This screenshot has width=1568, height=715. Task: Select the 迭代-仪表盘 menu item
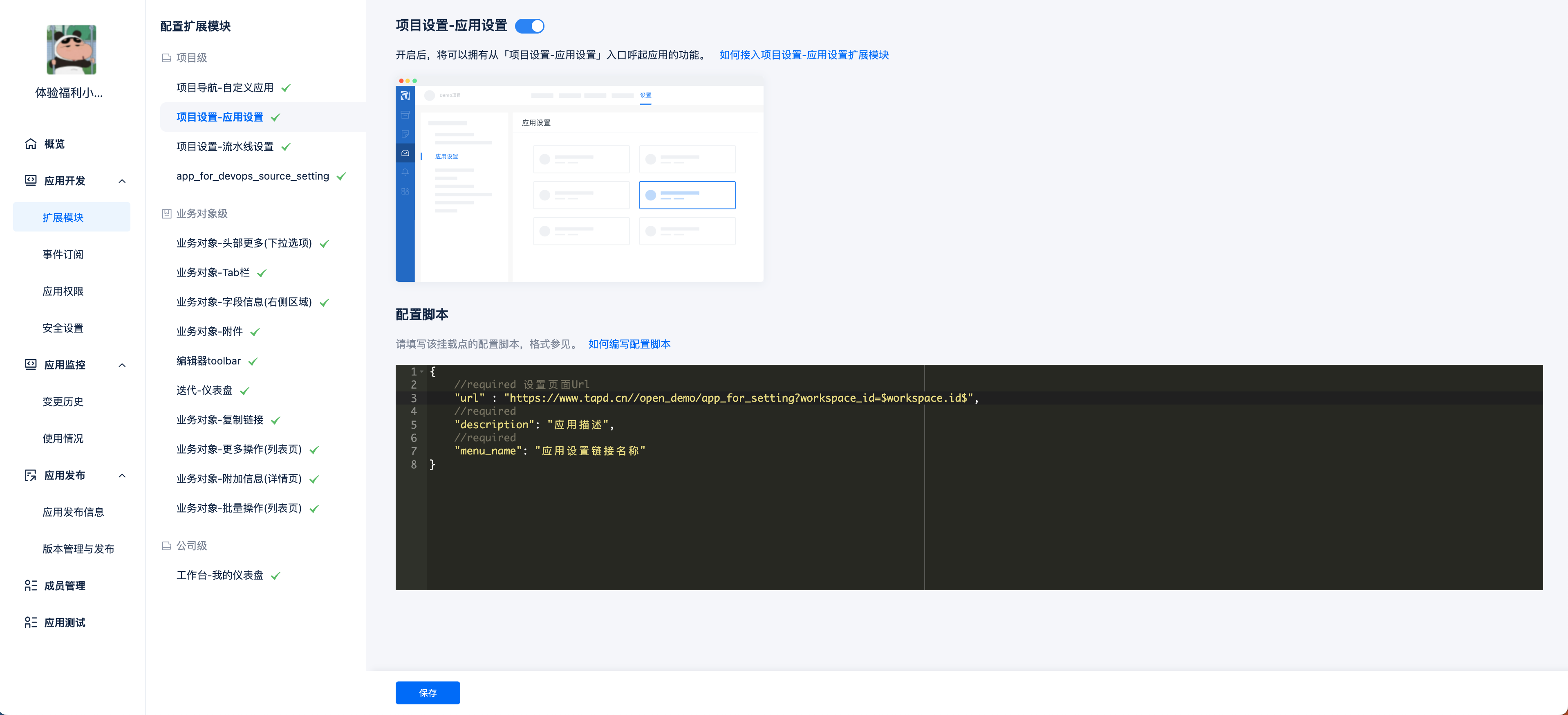coord(204,390)
